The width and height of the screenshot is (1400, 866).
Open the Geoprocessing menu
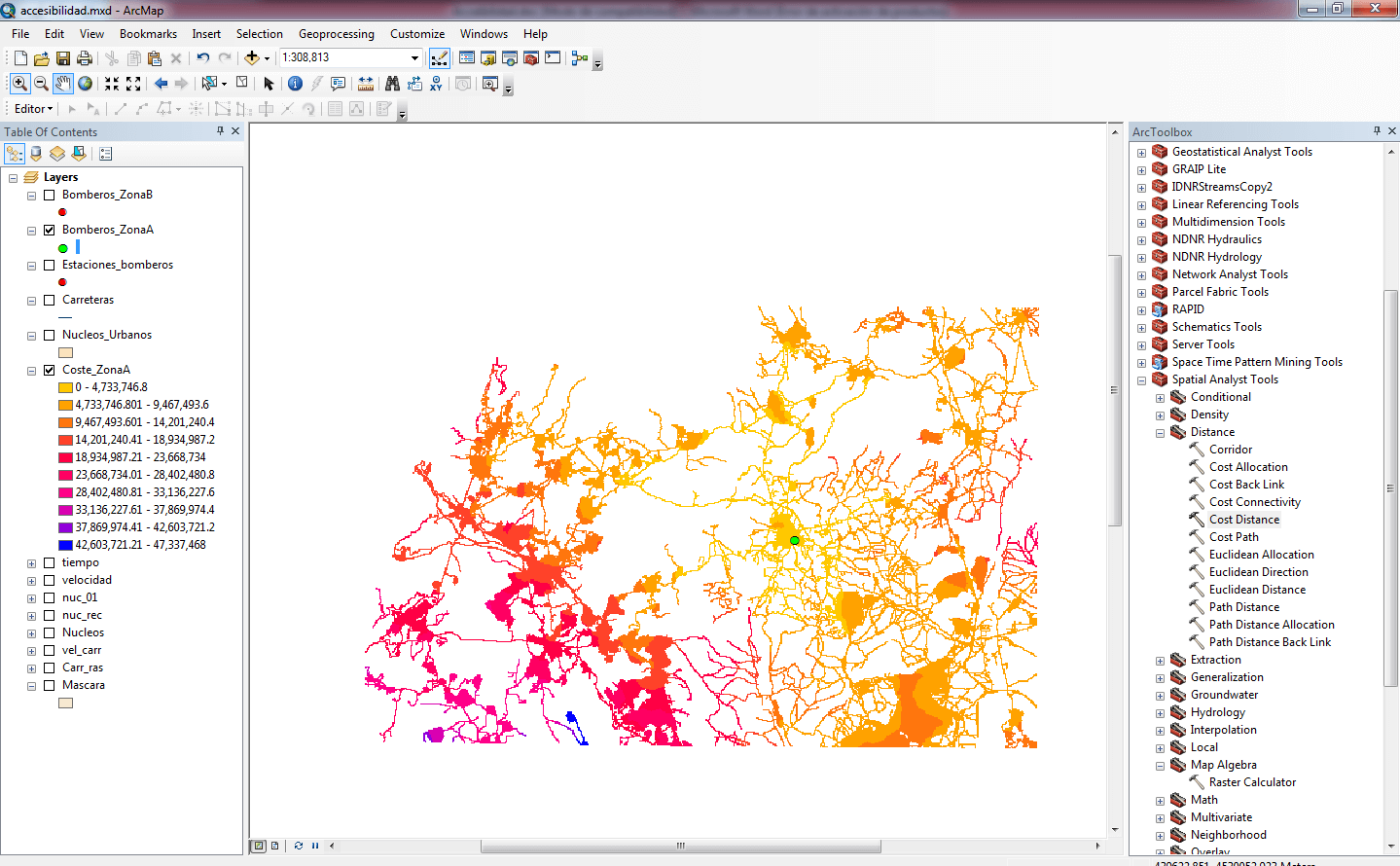336,34
